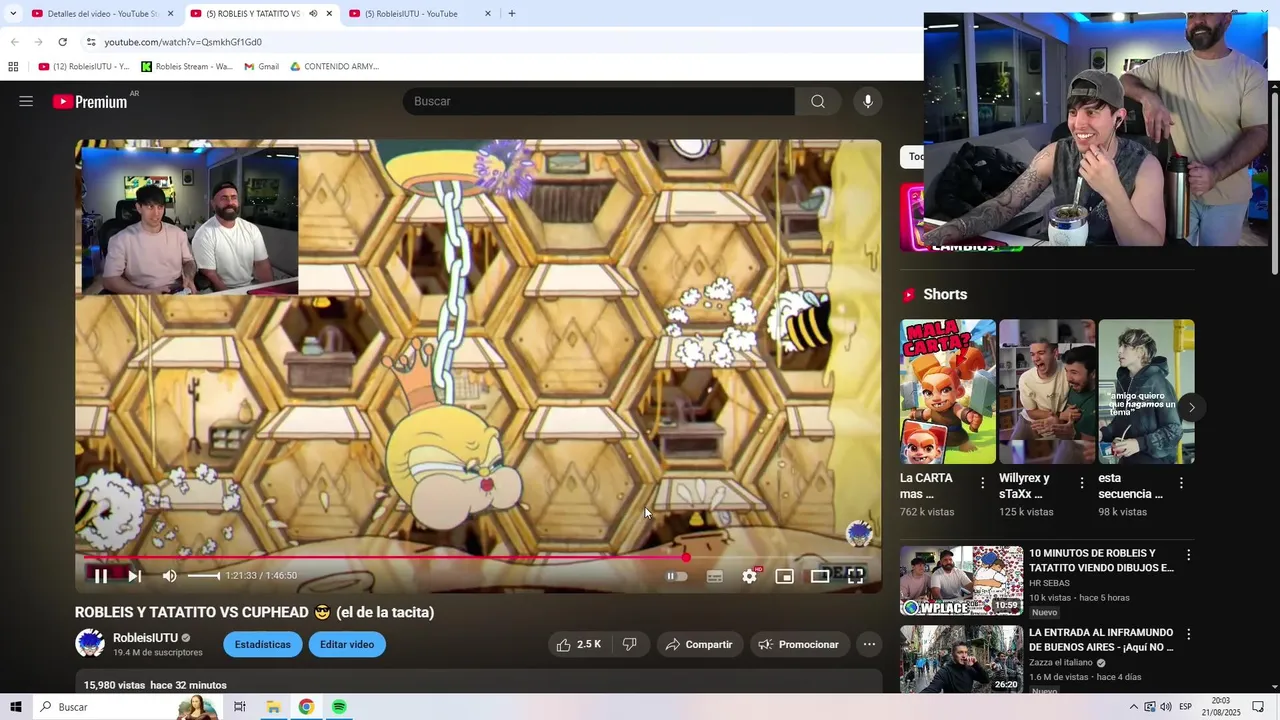The height and width of the screenshot is (720, 1280).
Task: Skip to the next video
Action: (135, 576)
